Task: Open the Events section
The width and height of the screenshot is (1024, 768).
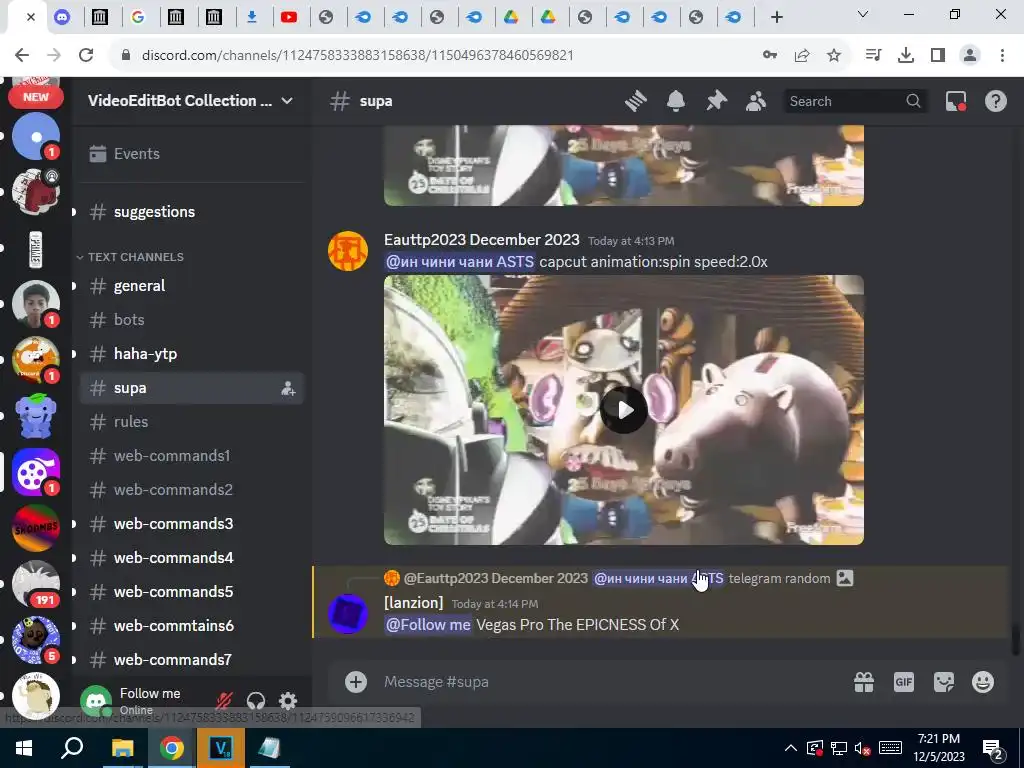Action: 191,153
